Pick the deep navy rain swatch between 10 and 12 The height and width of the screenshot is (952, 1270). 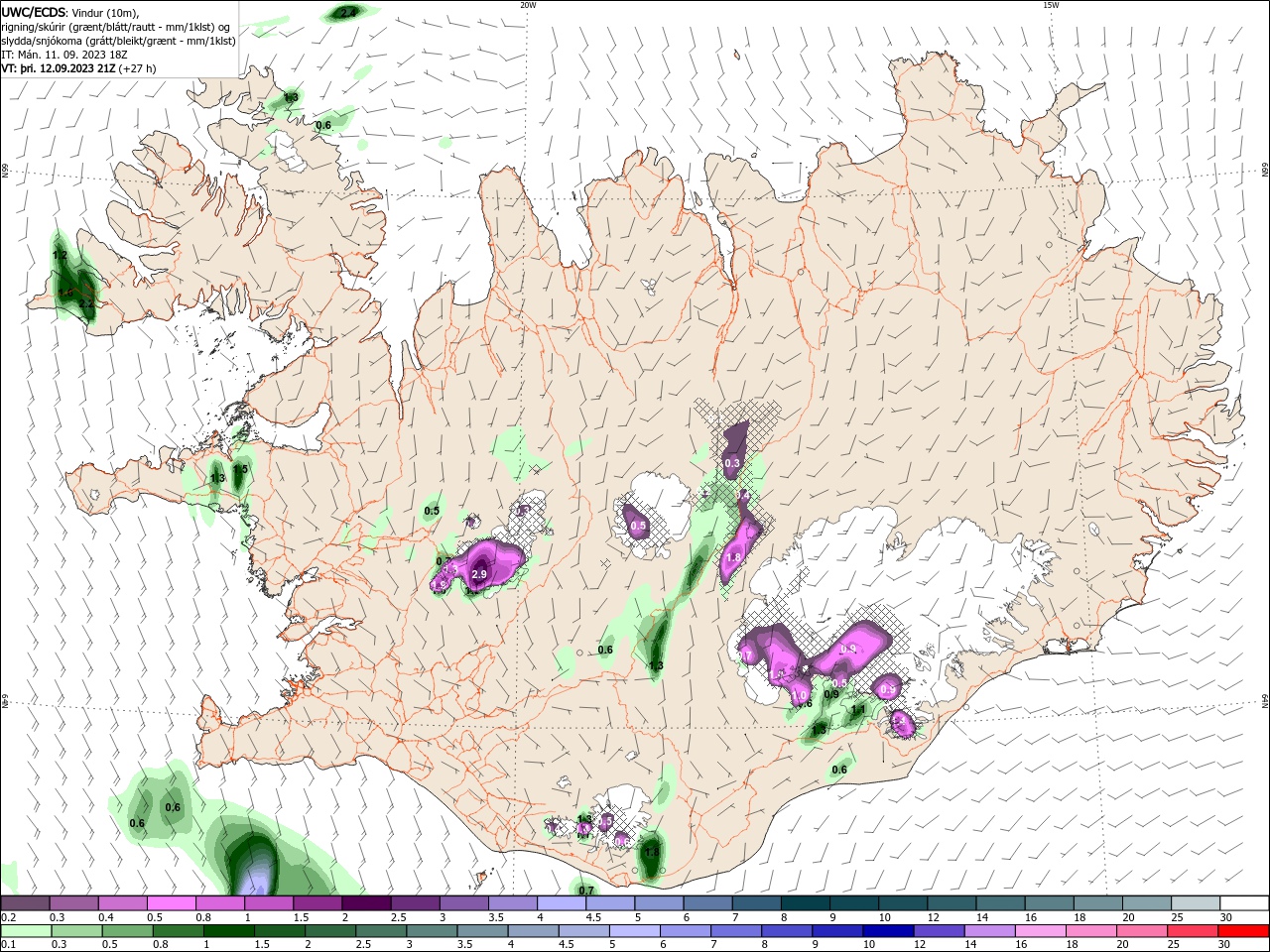[x=889, y=931]
